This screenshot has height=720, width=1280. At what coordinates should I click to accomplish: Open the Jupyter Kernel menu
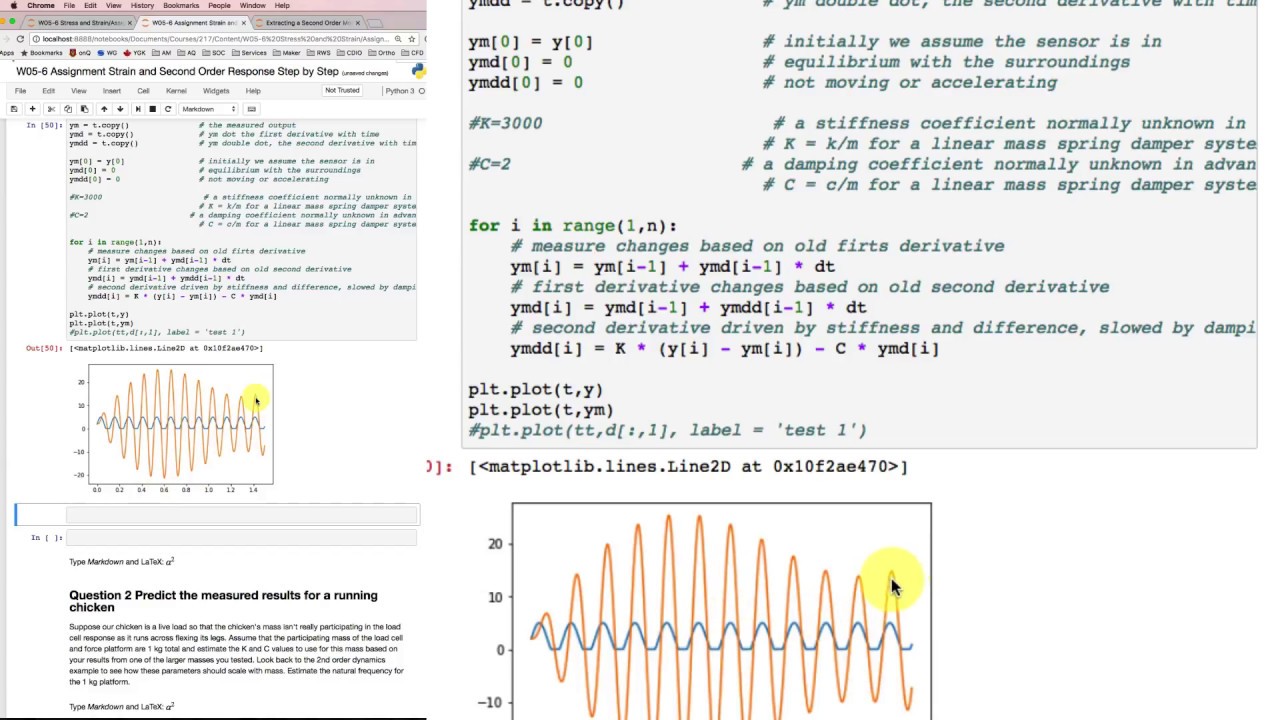(x=176, y=91)
